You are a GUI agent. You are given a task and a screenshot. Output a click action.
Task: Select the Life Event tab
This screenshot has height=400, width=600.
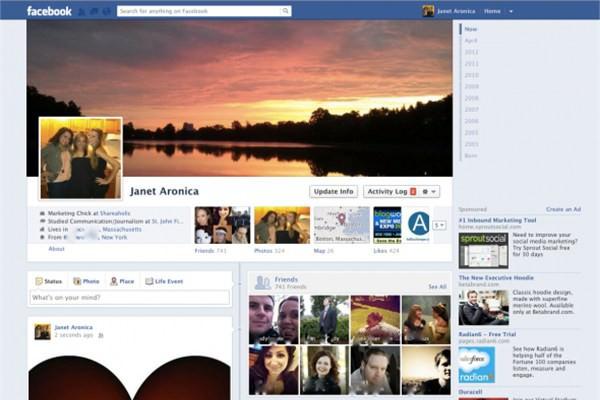tap(164, 281)
